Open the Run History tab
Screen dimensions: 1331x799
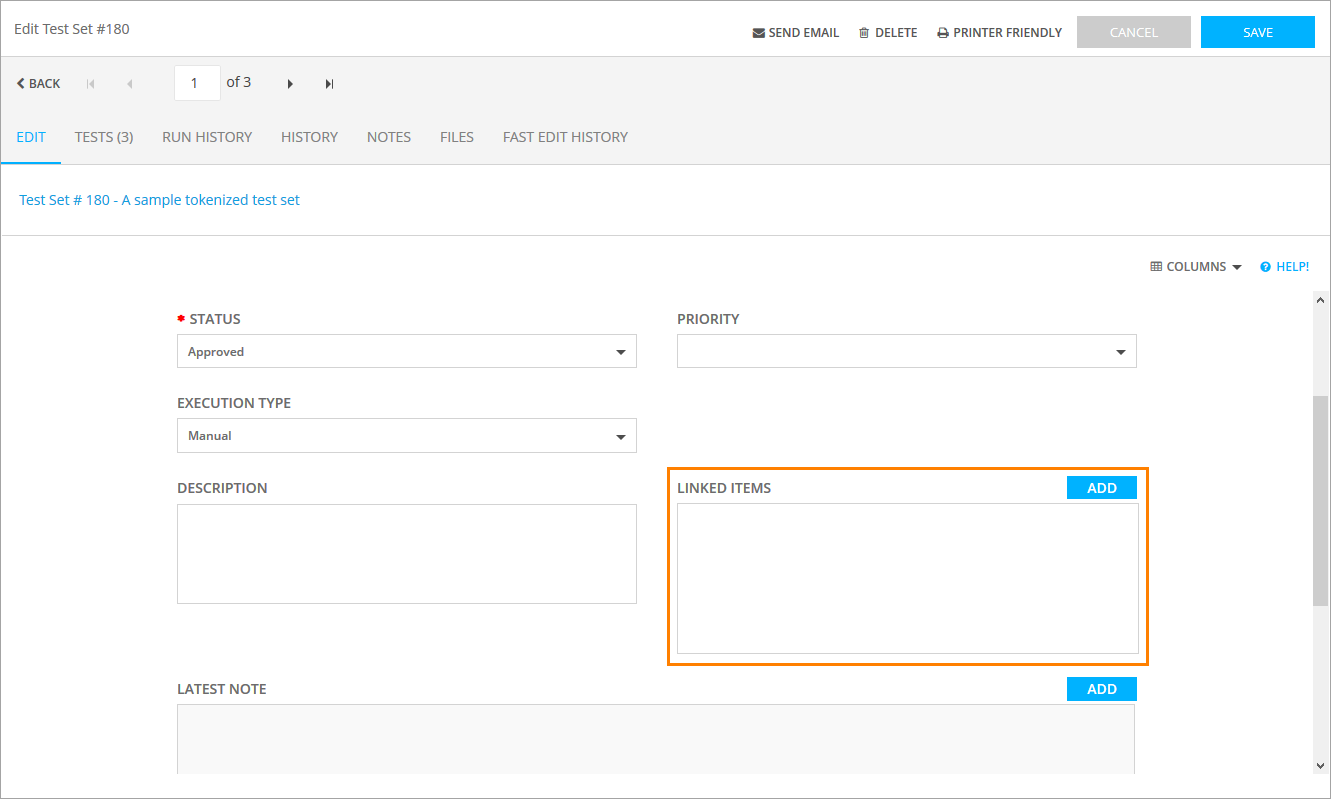point(207,137)
